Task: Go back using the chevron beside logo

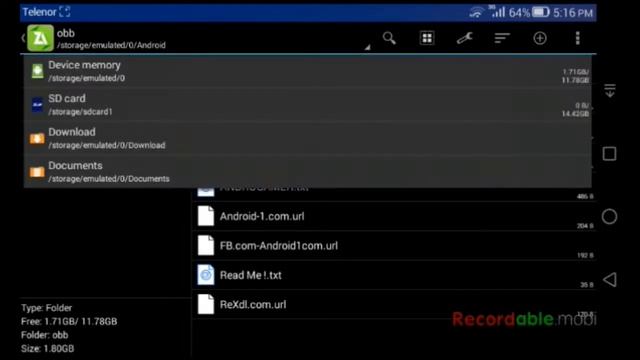Action: click(23, 38)
